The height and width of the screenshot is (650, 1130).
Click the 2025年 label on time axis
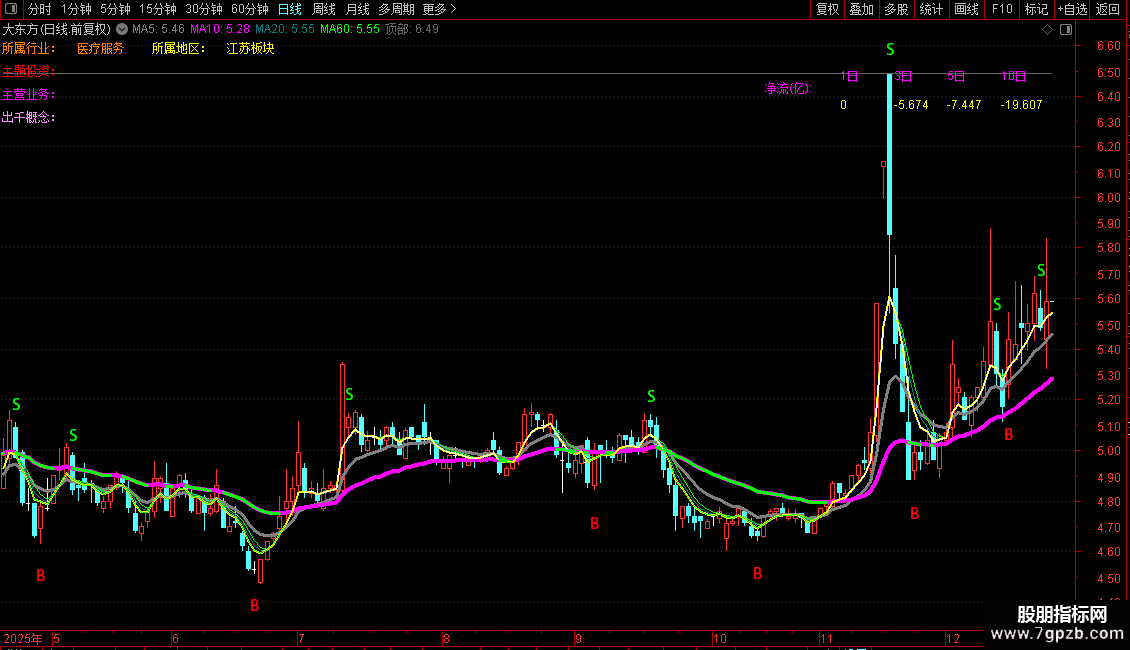pyautogui.click(x=22, y=639)
